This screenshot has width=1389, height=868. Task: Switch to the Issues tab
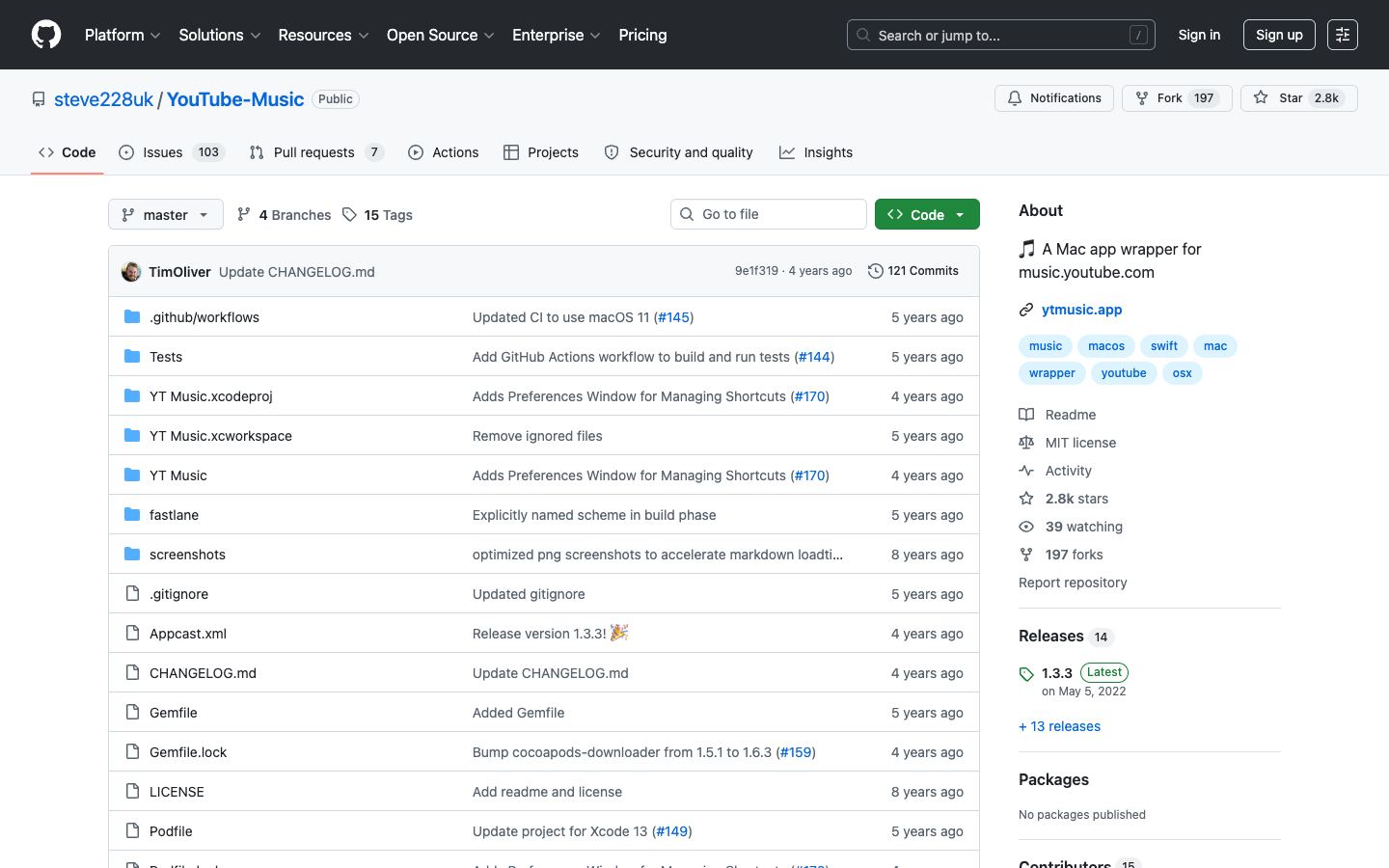[x=172, y=152]
